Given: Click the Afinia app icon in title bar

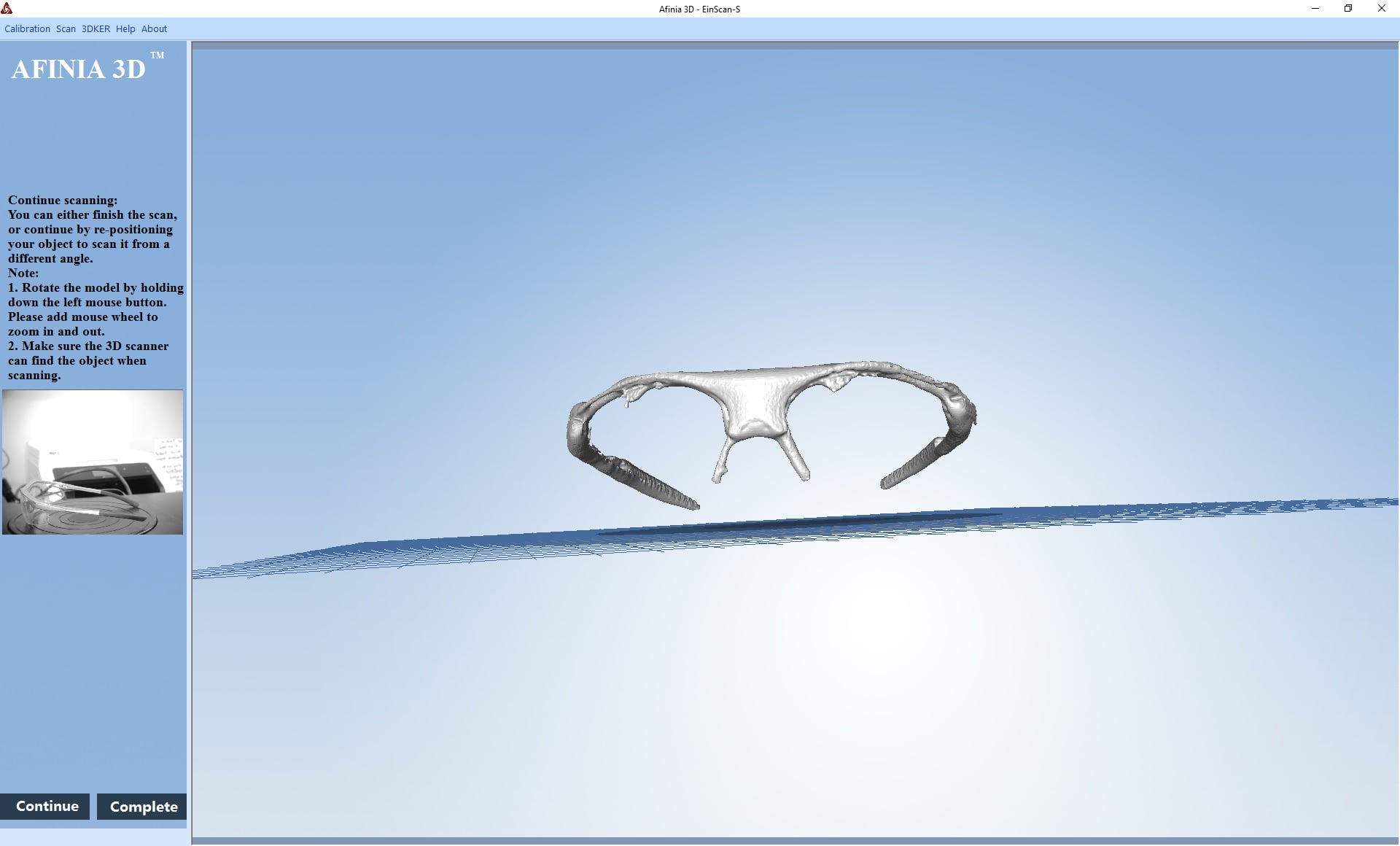Looking at the screenshot, I should click(x=7, y=9).
